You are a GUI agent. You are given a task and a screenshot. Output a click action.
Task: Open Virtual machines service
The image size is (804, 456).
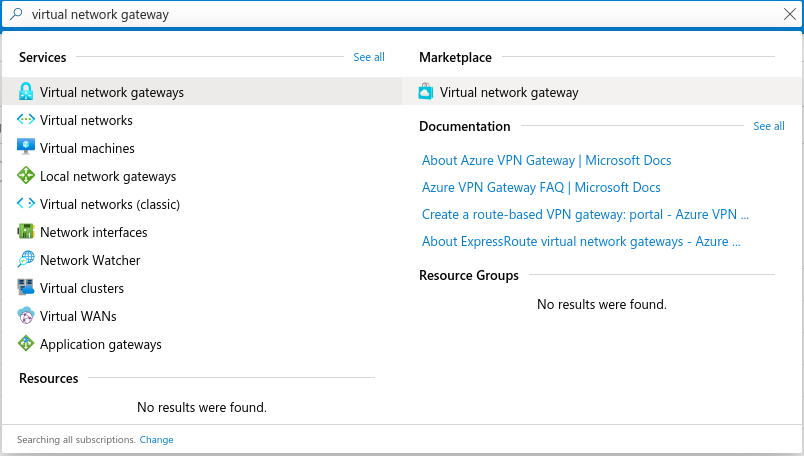point(202,148)
